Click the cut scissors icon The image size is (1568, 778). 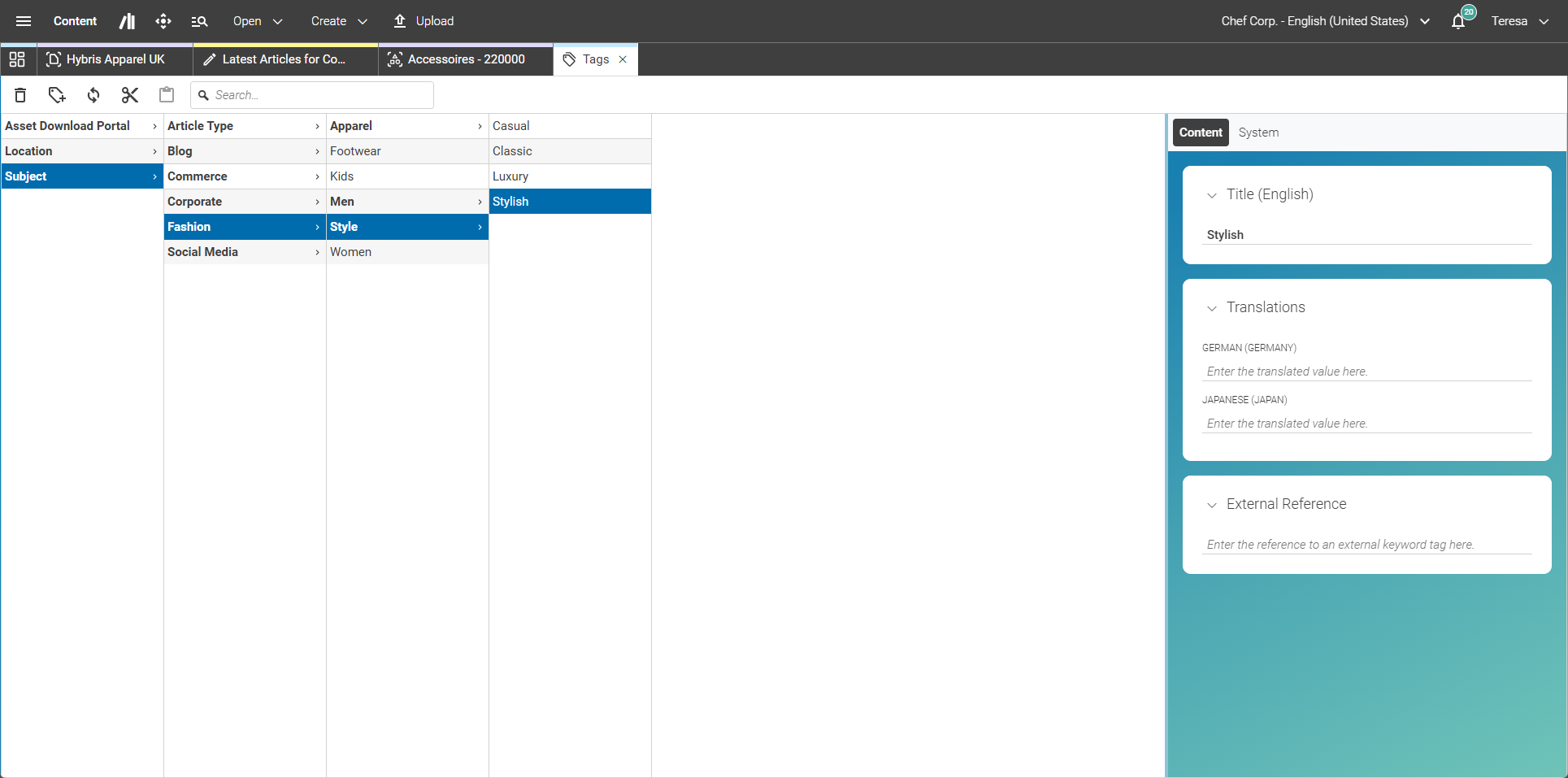pyautogui.click(x=130, y=95)
